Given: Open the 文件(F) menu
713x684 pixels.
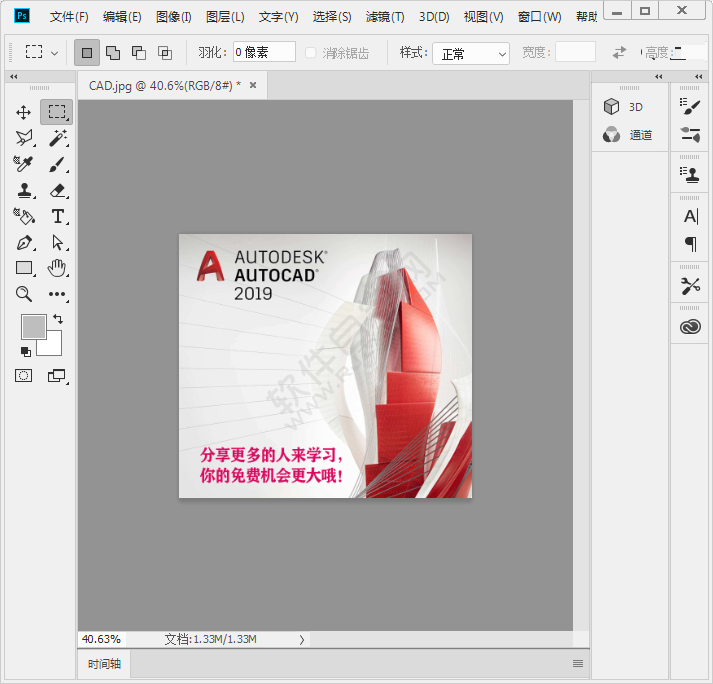Looking at the screenshot, I should 69,17.
